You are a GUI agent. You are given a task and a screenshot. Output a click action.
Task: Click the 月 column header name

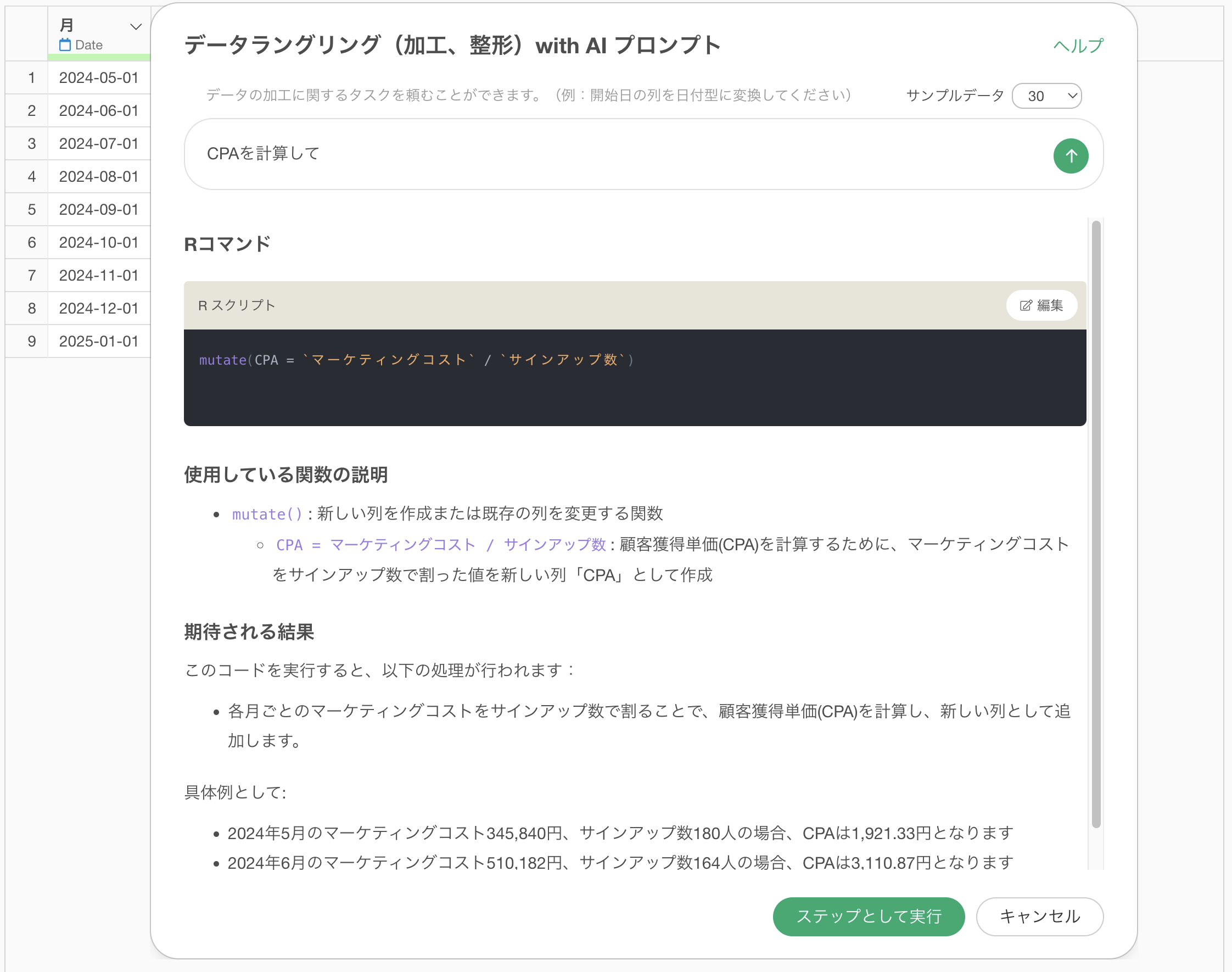point(66,25)
